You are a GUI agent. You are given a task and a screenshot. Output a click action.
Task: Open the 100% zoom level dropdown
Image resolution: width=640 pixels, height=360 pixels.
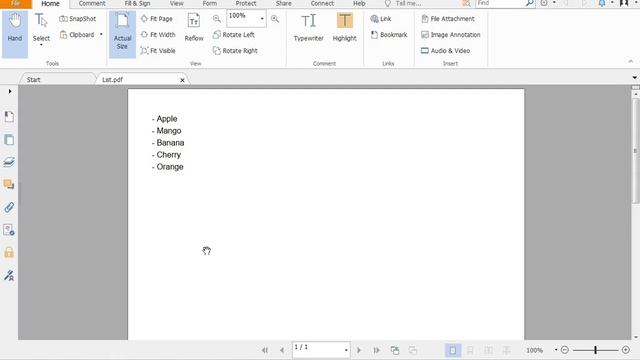coord(262,19)
